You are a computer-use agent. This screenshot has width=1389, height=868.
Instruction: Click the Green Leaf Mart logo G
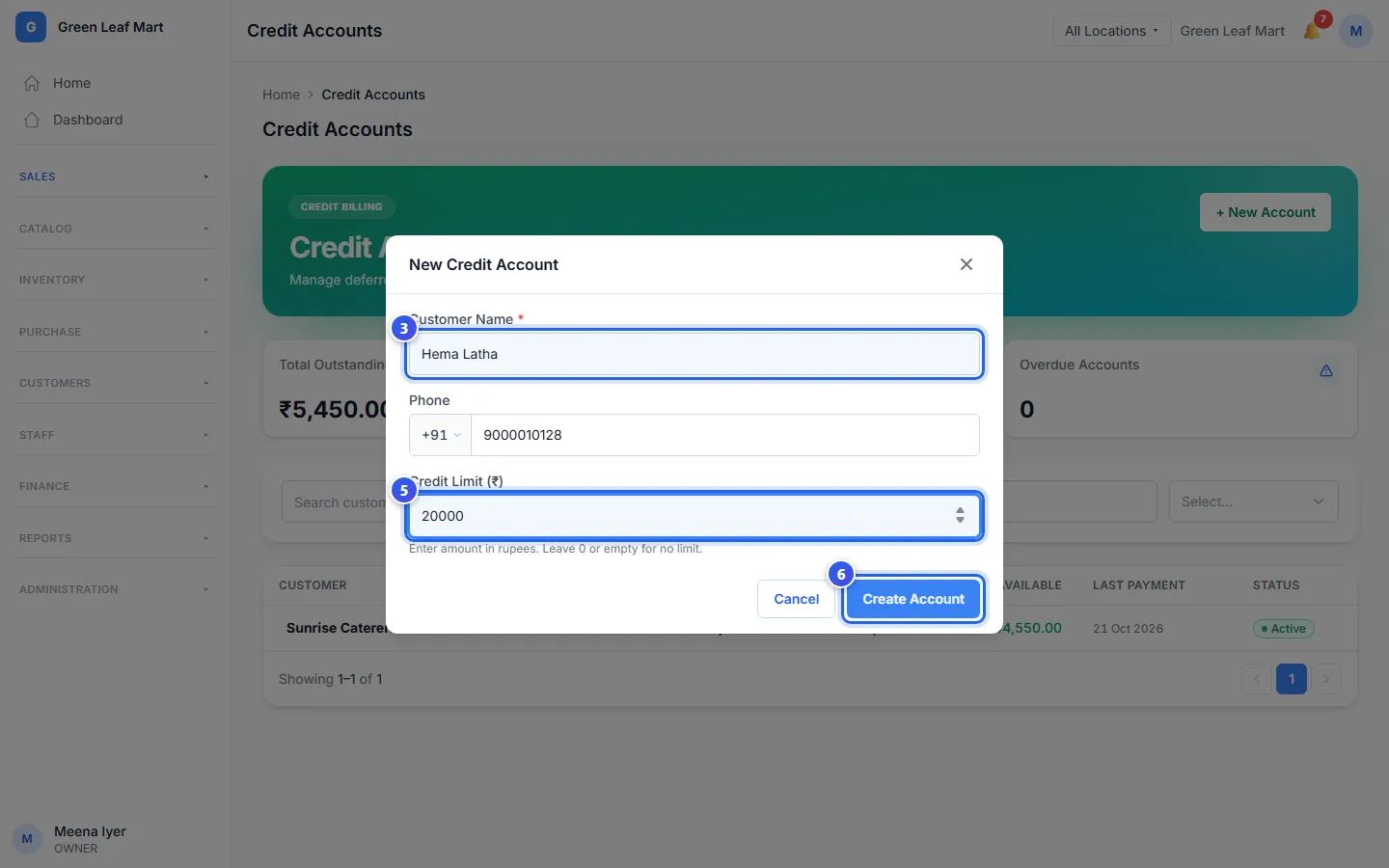click(31, 27)
